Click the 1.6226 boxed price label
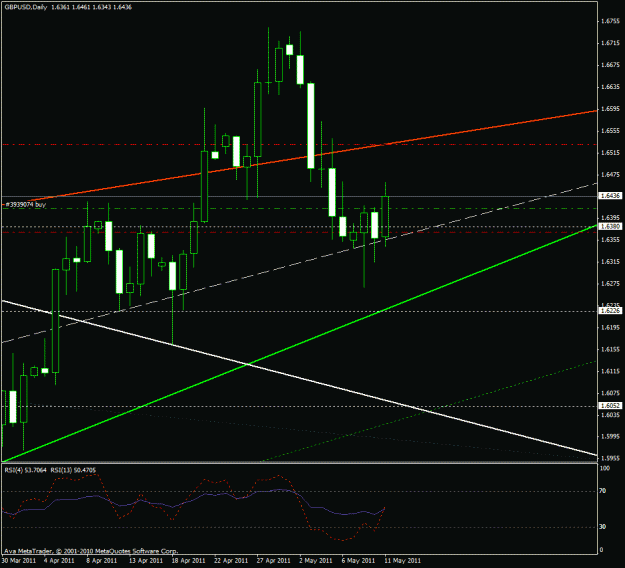This screenshot has width=625, height=568. [x=611, y=311]
